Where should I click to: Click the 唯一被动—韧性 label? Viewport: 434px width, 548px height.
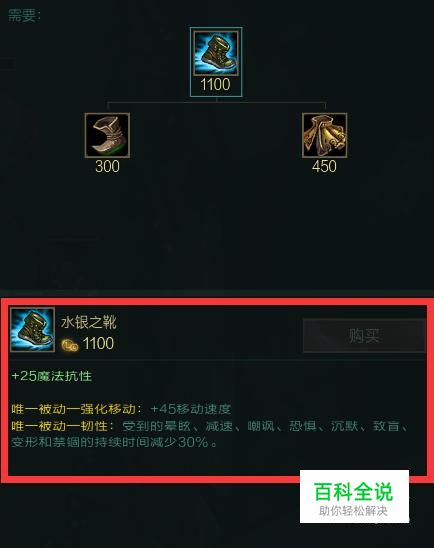point(63,426)
